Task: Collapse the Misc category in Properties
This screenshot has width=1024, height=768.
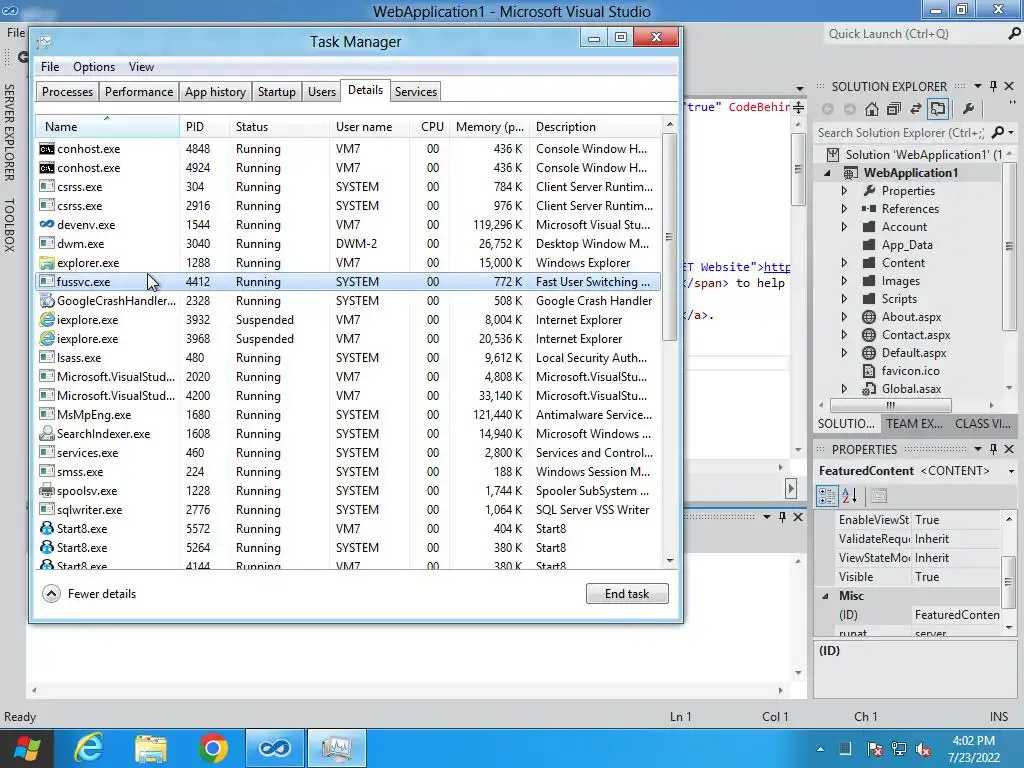Action: [825, 596]
